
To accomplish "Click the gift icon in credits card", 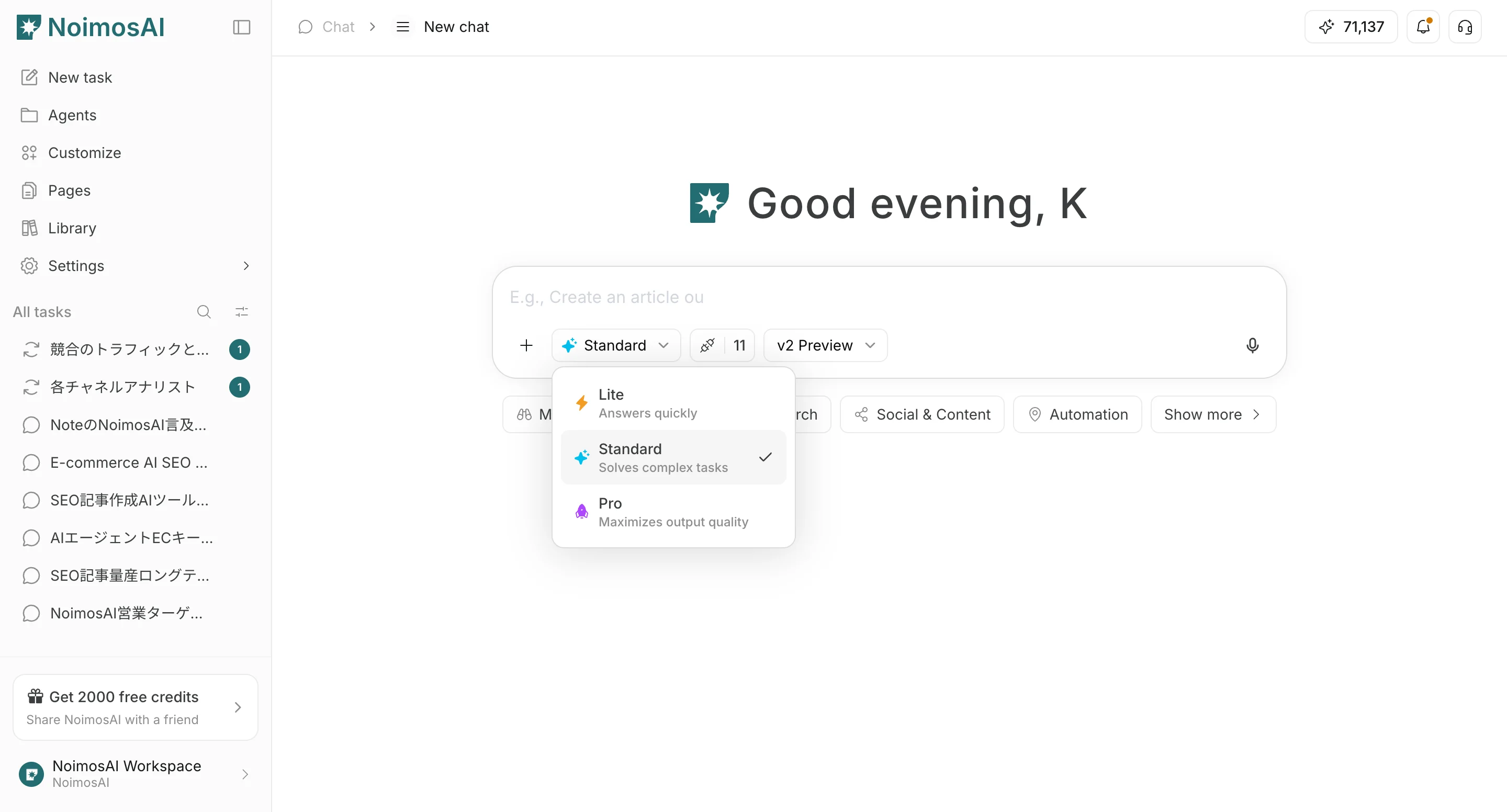I will [x=35, y=695].
